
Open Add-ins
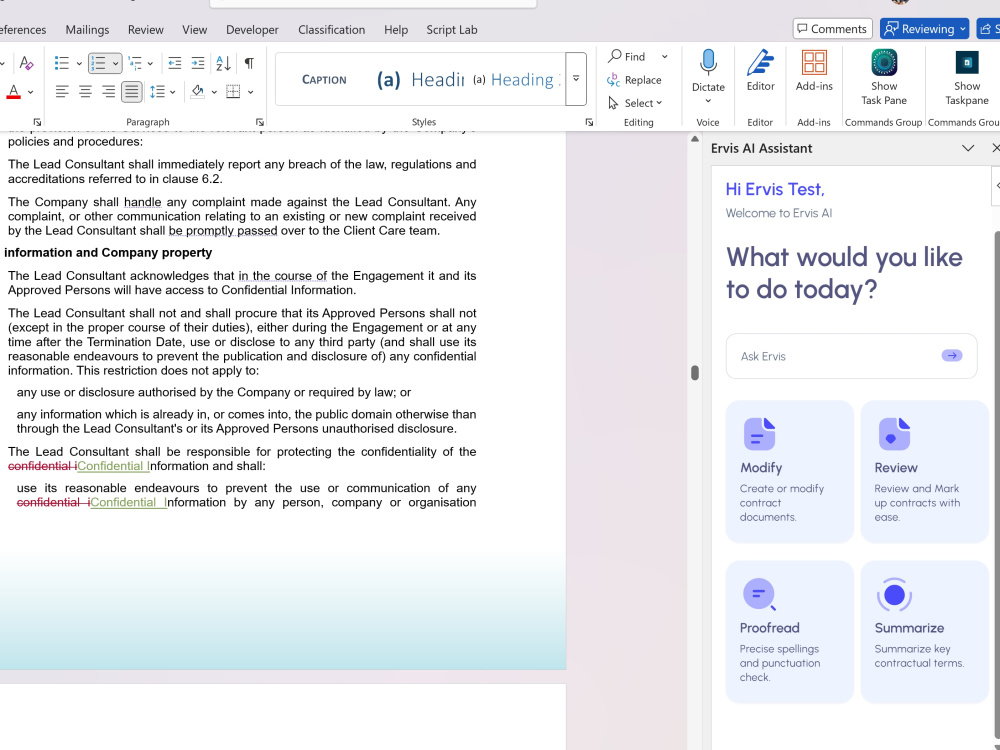click(x=814, y=70)
